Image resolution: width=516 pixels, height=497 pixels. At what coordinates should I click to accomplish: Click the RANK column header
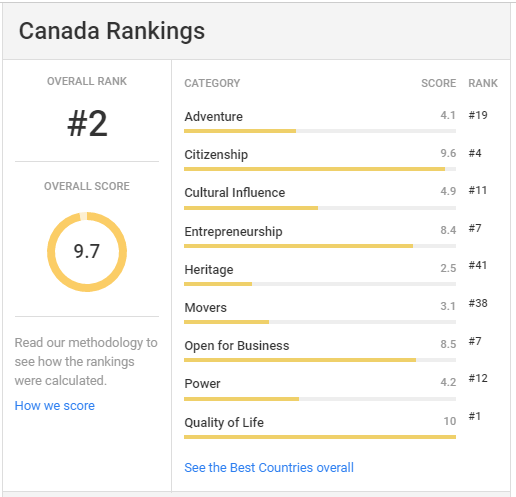tap(483, 83)
